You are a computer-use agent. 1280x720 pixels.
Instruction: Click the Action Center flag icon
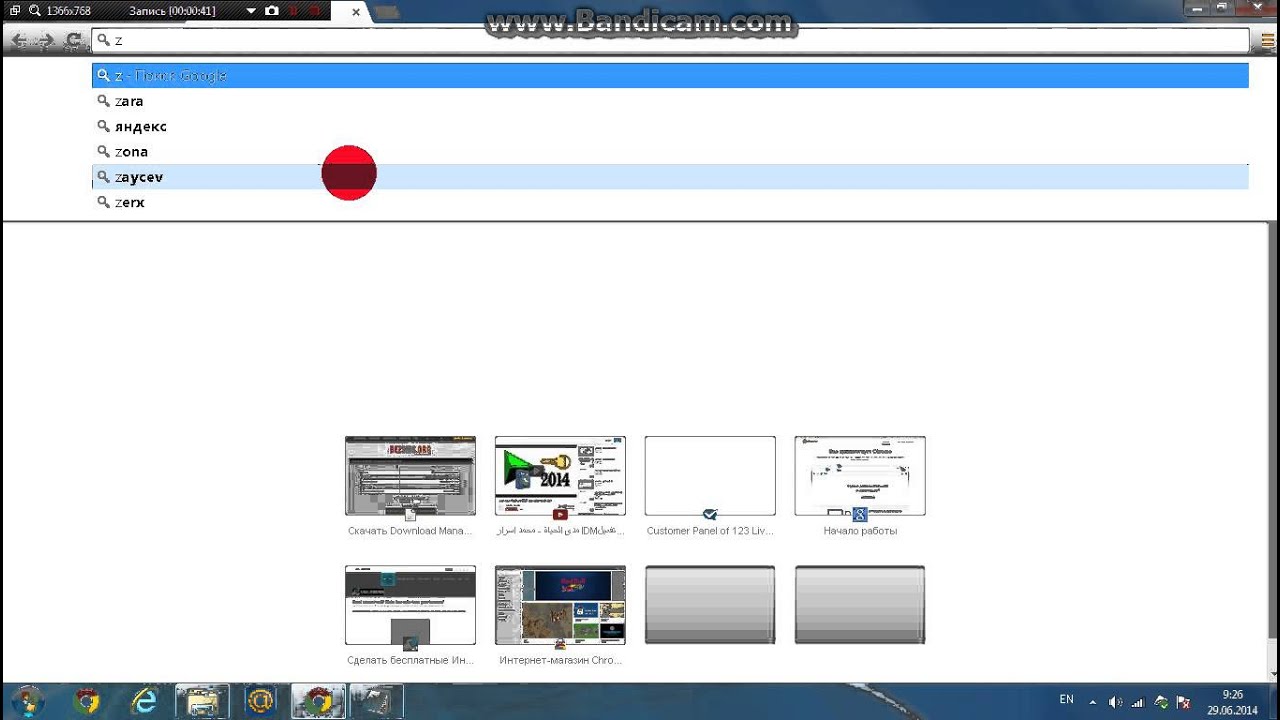[1184, 702]
